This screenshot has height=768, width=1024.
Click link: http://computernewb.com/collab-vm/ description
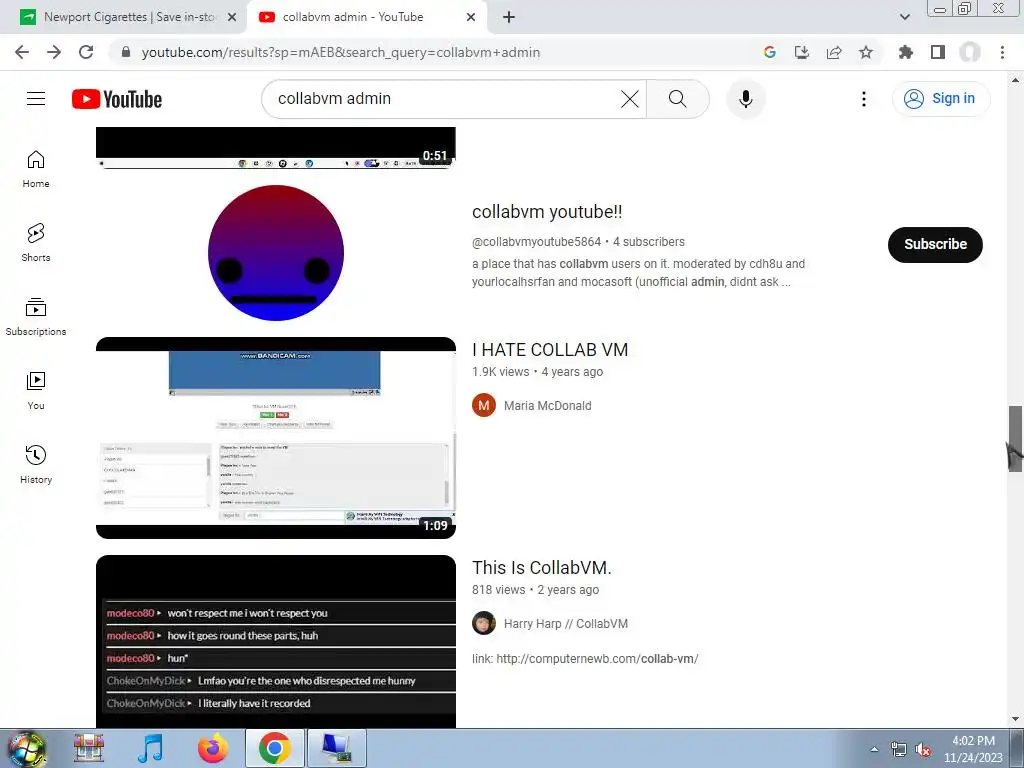click(585, 659)
